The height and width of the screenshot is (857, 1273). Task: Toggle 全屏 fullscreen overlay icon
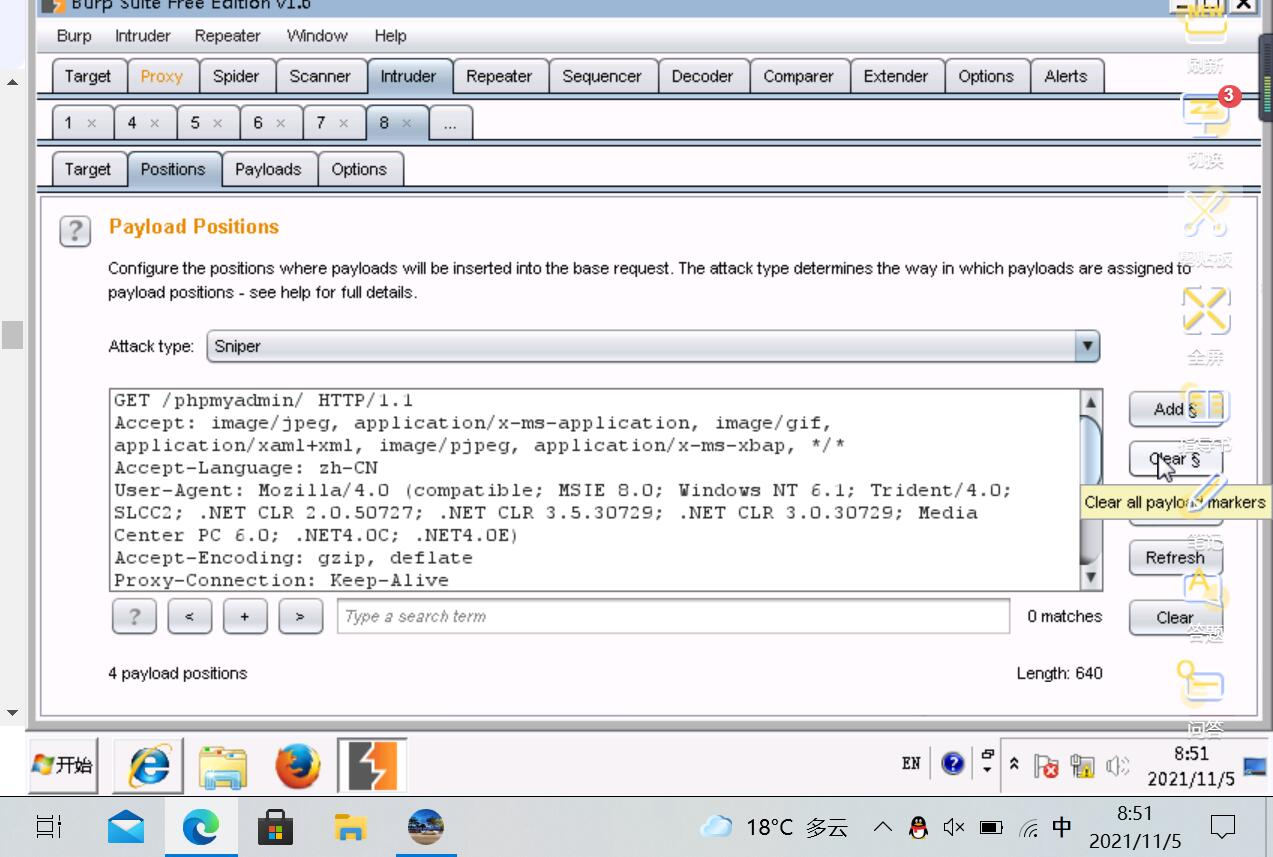point(1206,325)
